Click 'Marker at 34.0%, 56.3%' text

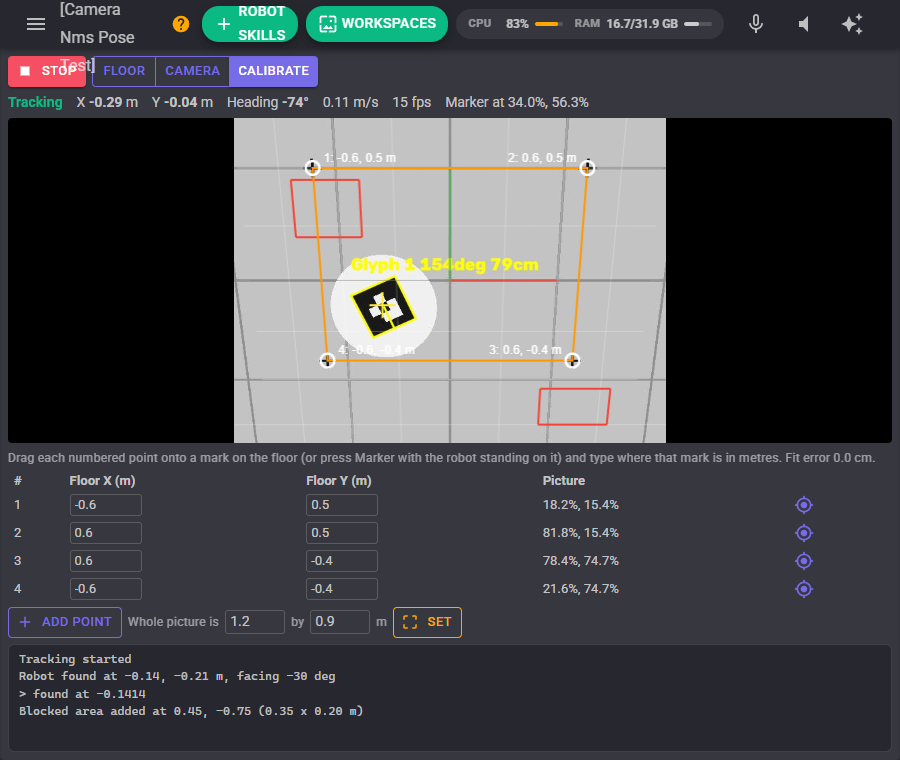click(x=517, y=102)
